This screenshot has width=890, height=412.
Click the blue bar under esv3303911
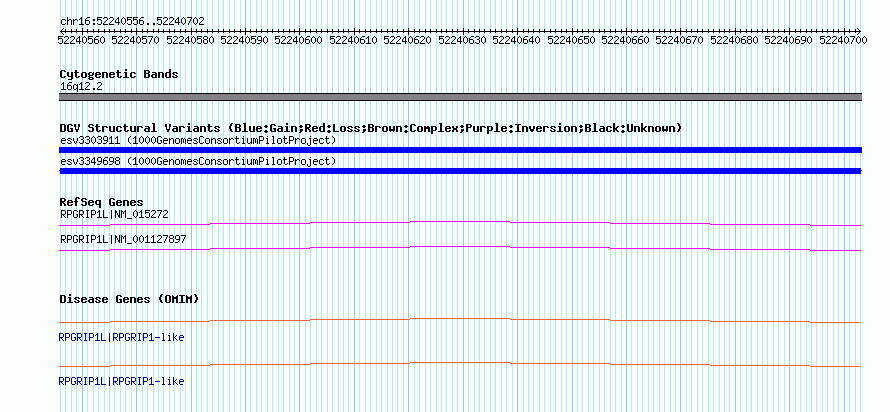pos(460,150)
